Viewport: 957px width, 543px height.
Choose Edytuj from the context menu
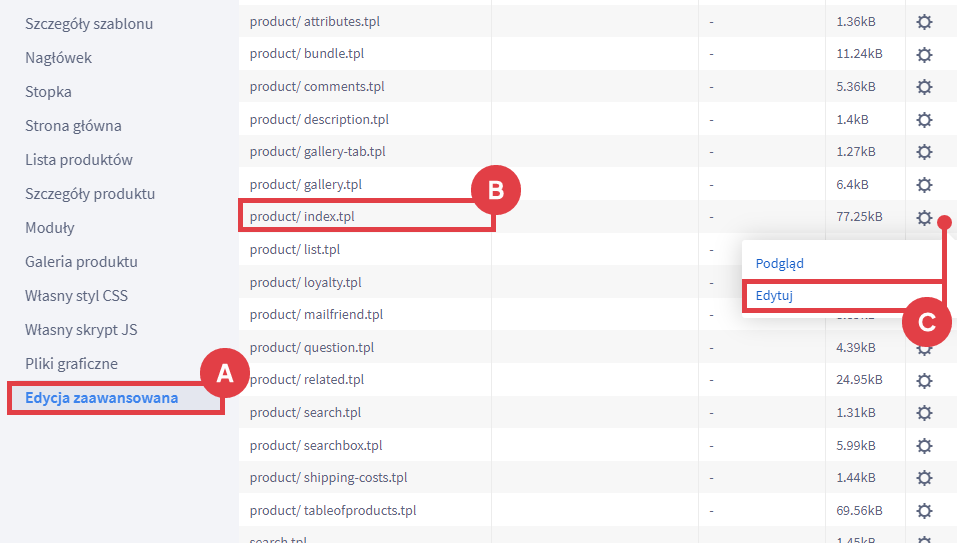click(x=775, y=296)
